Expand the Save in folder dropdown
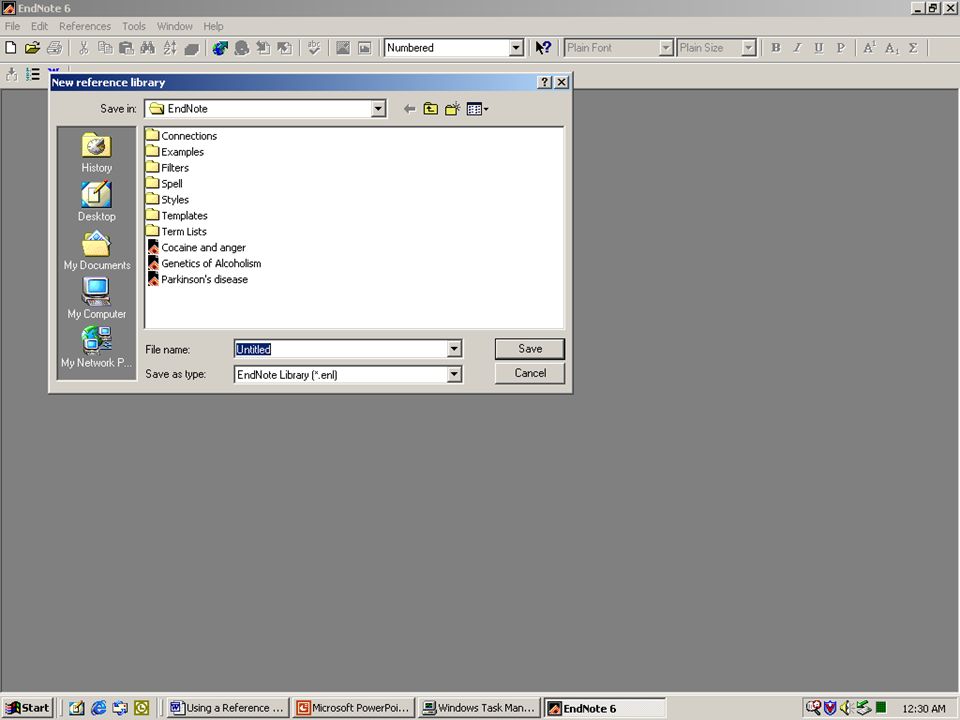The image size is (960, 720). pos(378,109)
